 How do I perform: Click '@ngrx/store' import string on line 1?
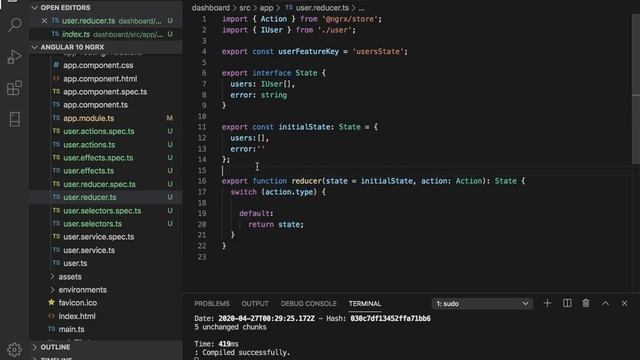[350, 19]
